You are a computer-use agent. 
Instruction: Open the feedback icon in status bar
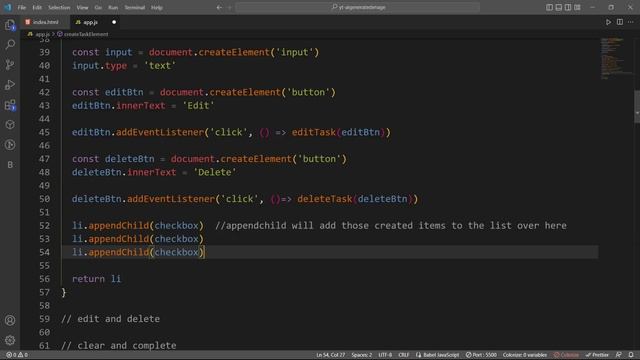[619, 355]
